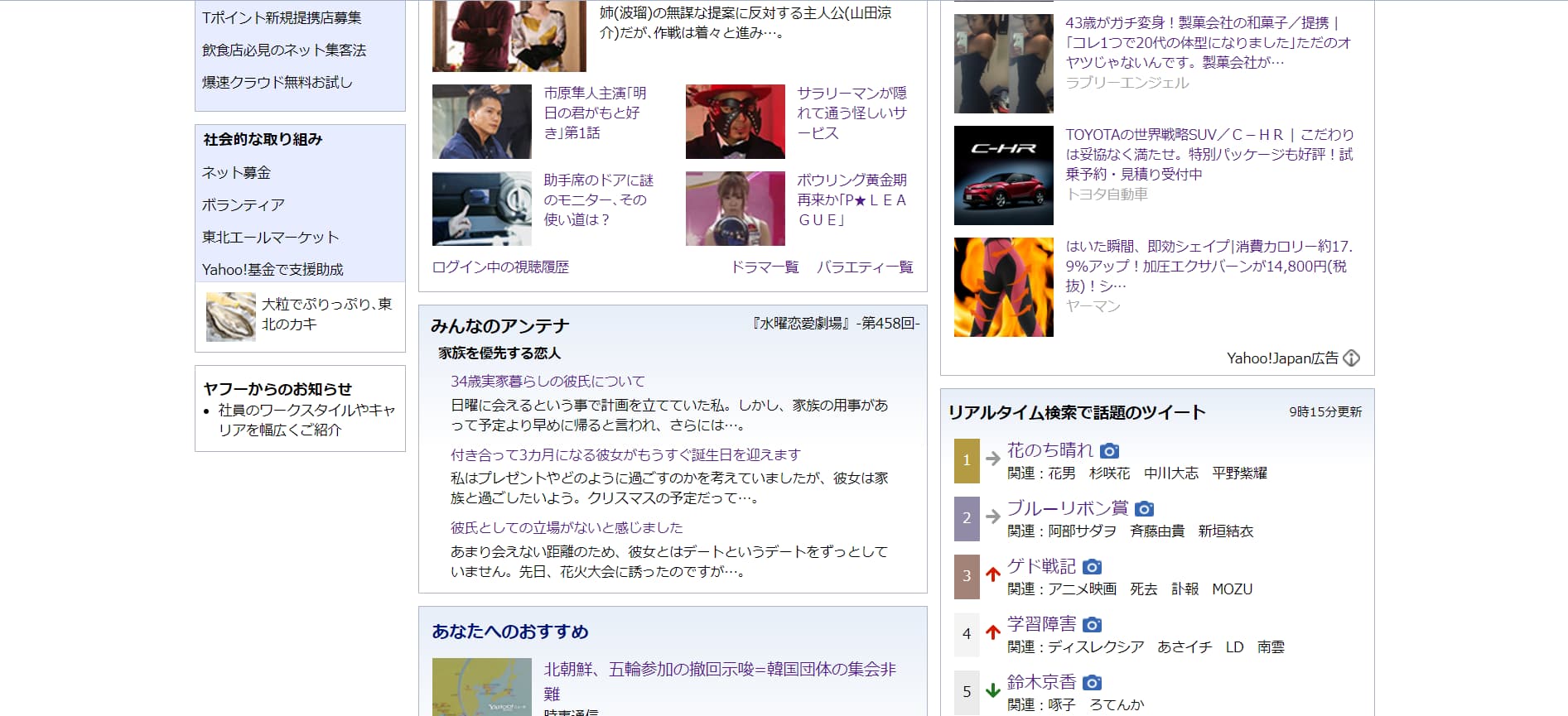Viewport: 1568px width, 716px height.
Task: Click related keyword 斉藤由貴
Action: pos(1157,531)
